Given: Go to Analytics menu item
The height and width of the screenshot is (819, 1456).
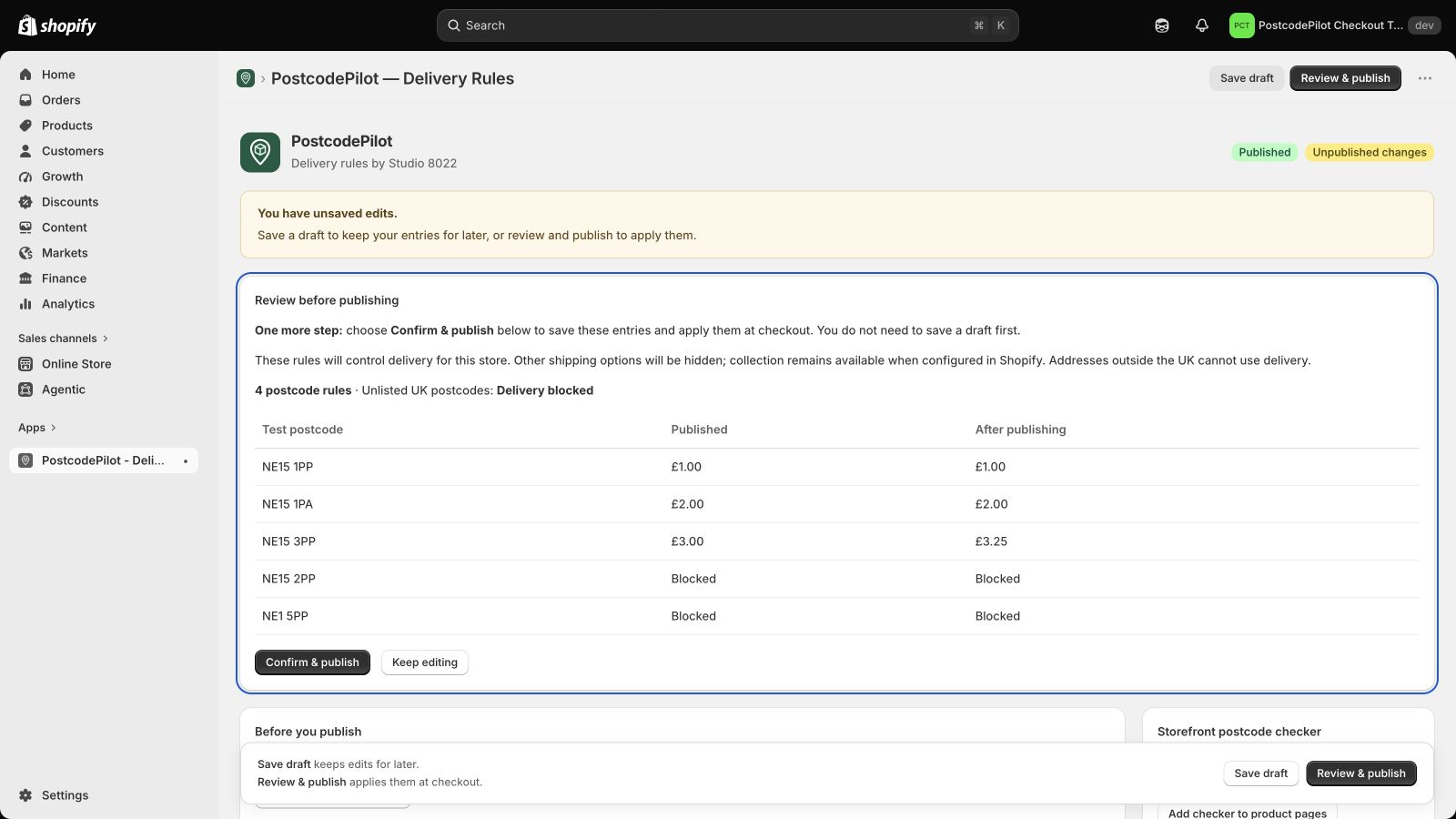Looking at the screenshot, I should [x=68, y=304].
